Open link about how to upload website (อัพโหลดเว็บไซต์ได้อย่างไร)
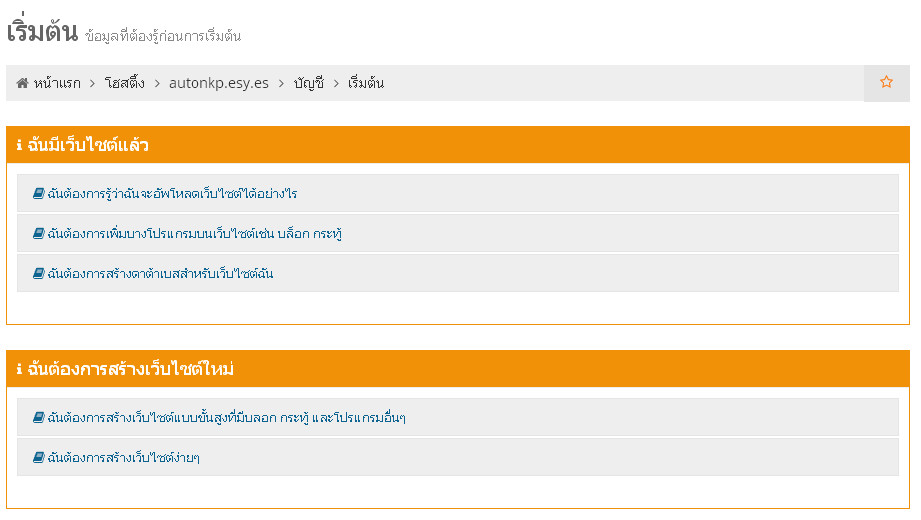This screenshot has width=921, height=520. (x=172, y=193)
